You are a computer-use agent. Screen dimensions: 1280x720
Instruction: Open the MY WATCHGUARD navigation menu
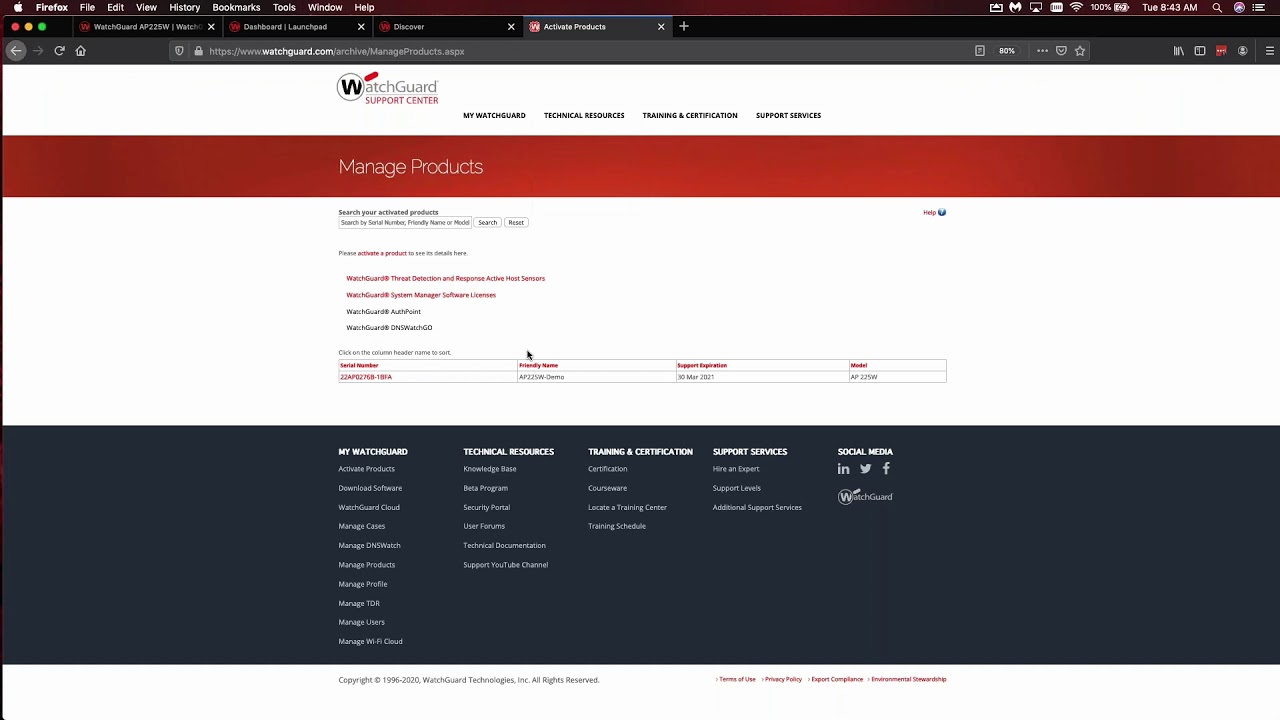tap(494, 116)
